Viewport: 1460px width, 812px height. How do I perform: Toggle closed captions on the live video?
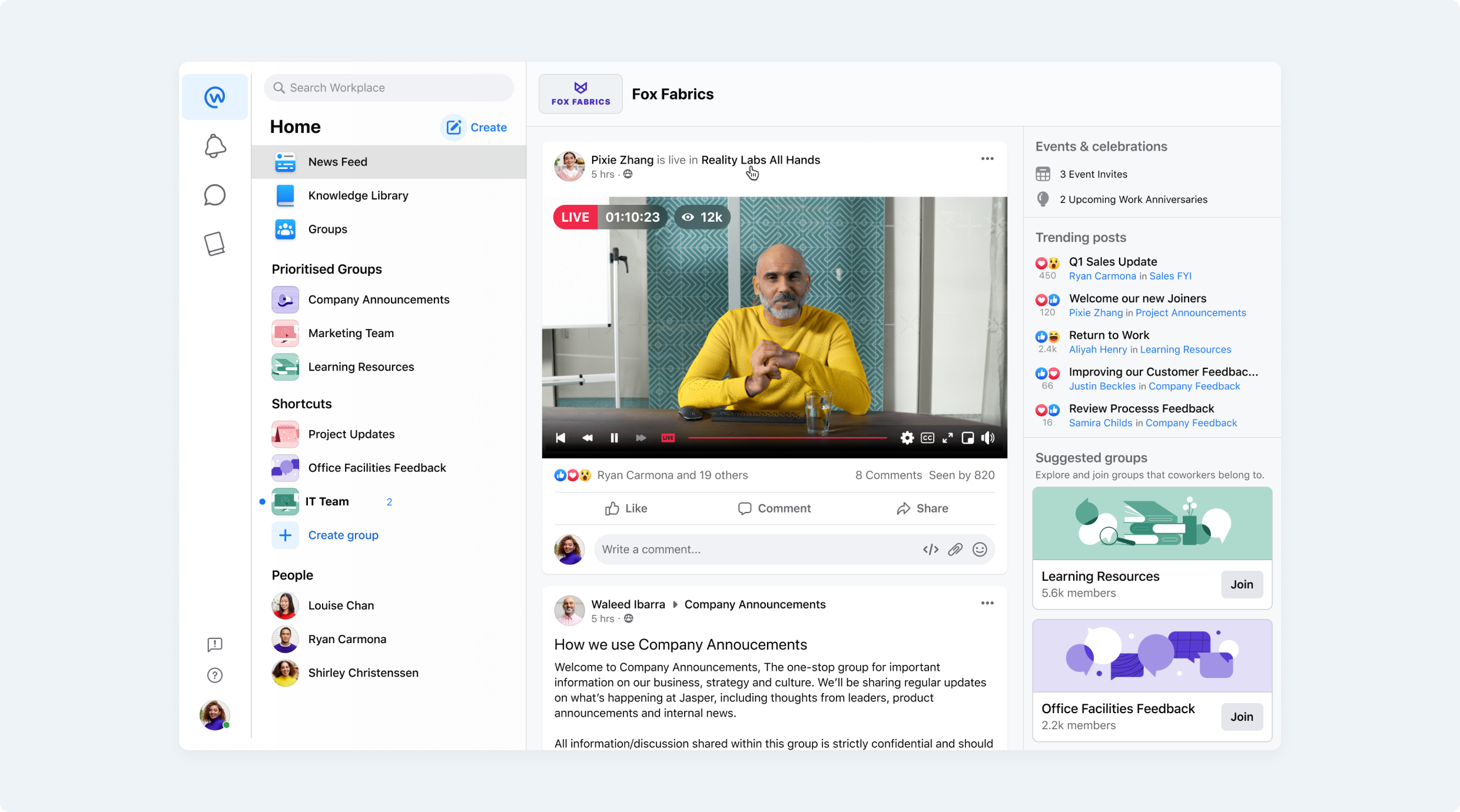coord(927,438)
